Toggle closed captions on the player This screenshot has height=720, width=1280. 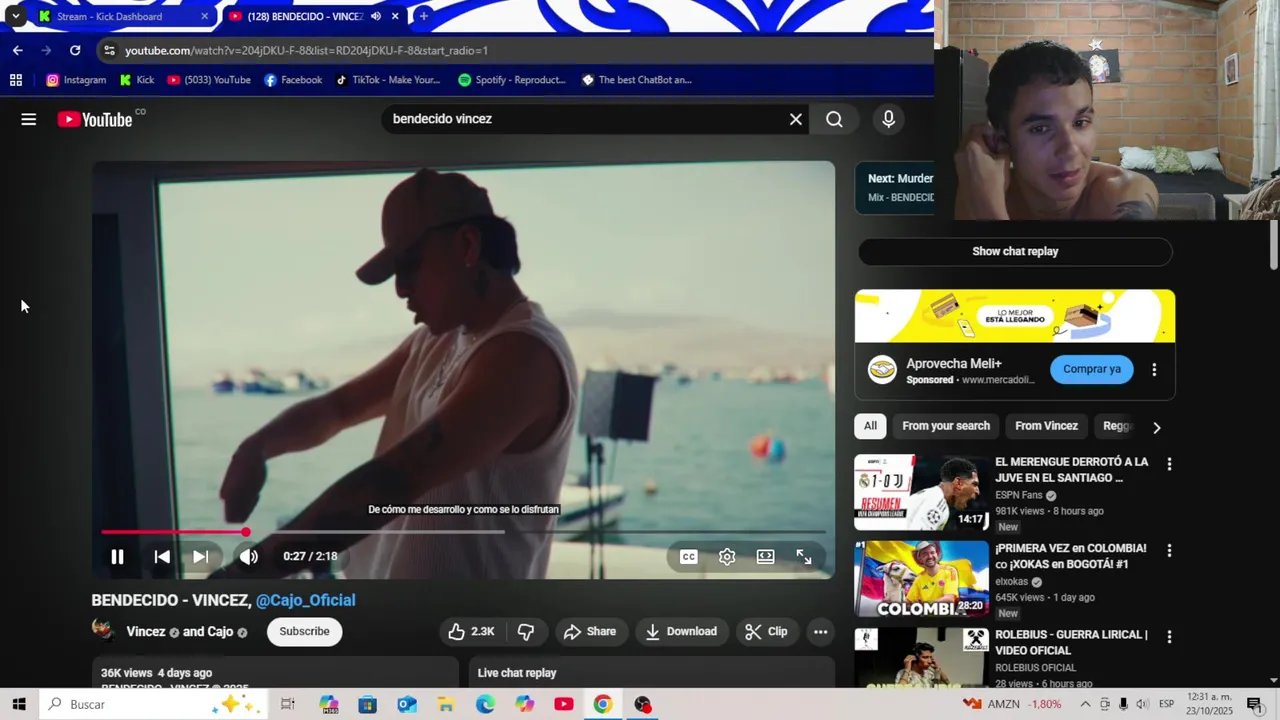689,557
